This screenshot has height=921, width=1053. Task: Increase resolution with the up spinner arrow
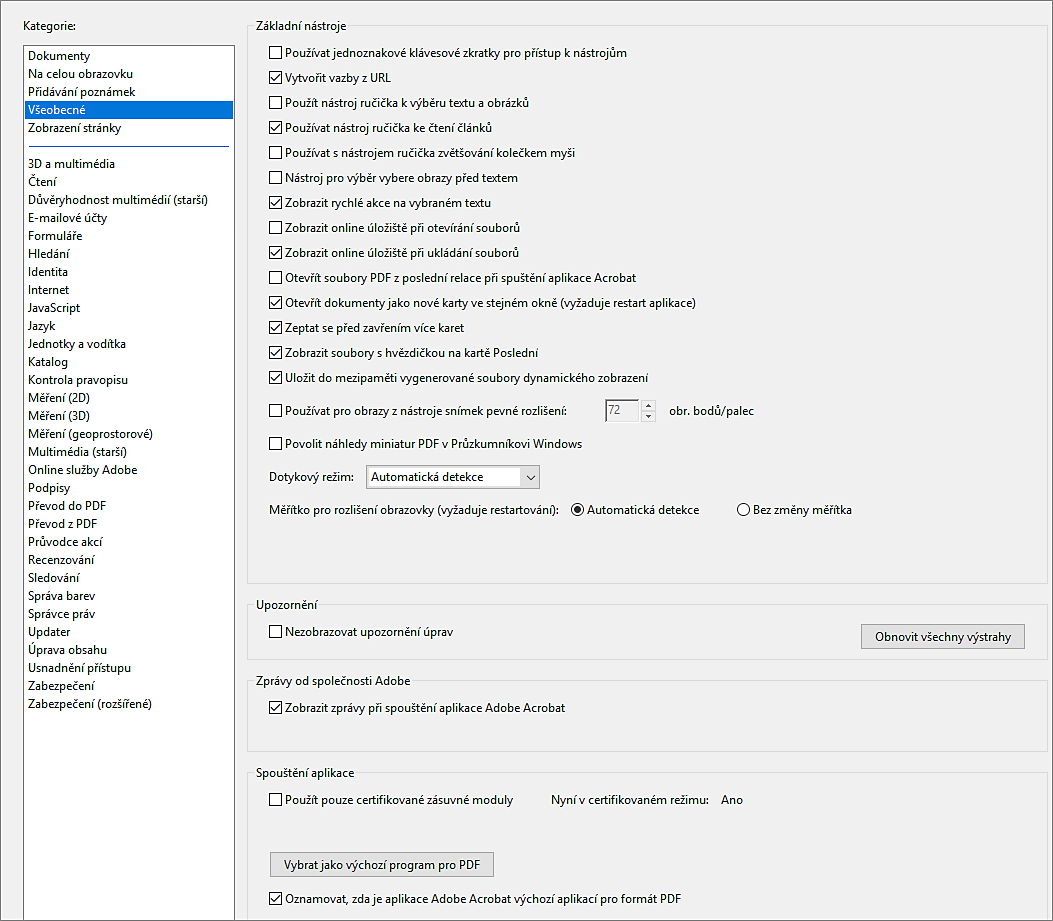tap(648, 405)
